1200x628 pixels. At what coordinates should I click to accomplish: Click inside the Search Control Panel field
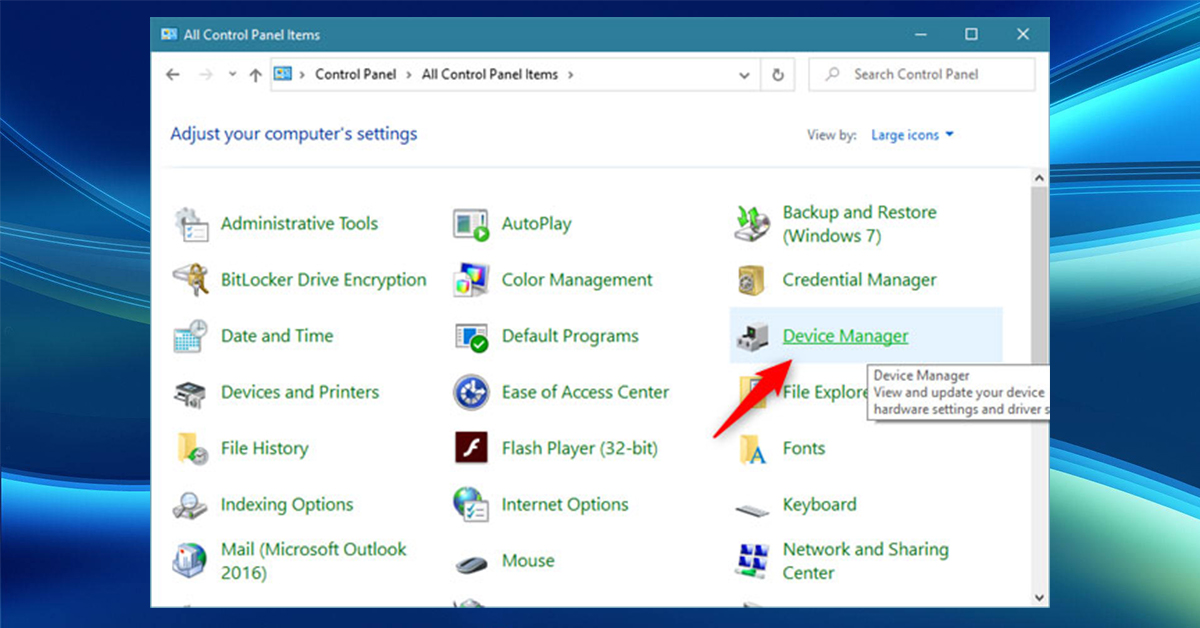[x=920, y=74]
